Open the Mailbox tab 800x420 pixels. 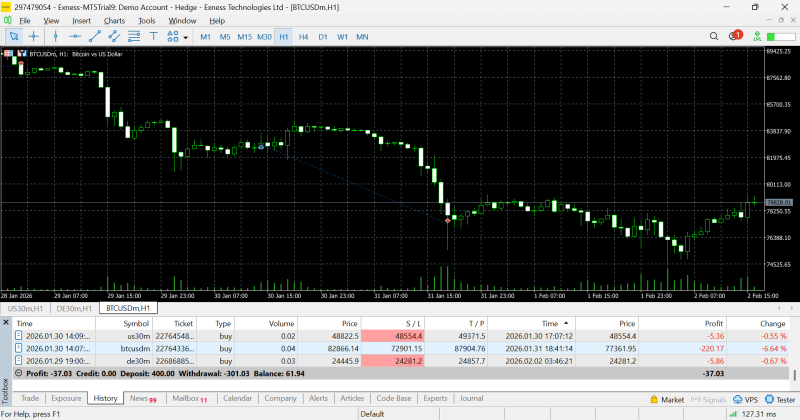tap(189, 399)
